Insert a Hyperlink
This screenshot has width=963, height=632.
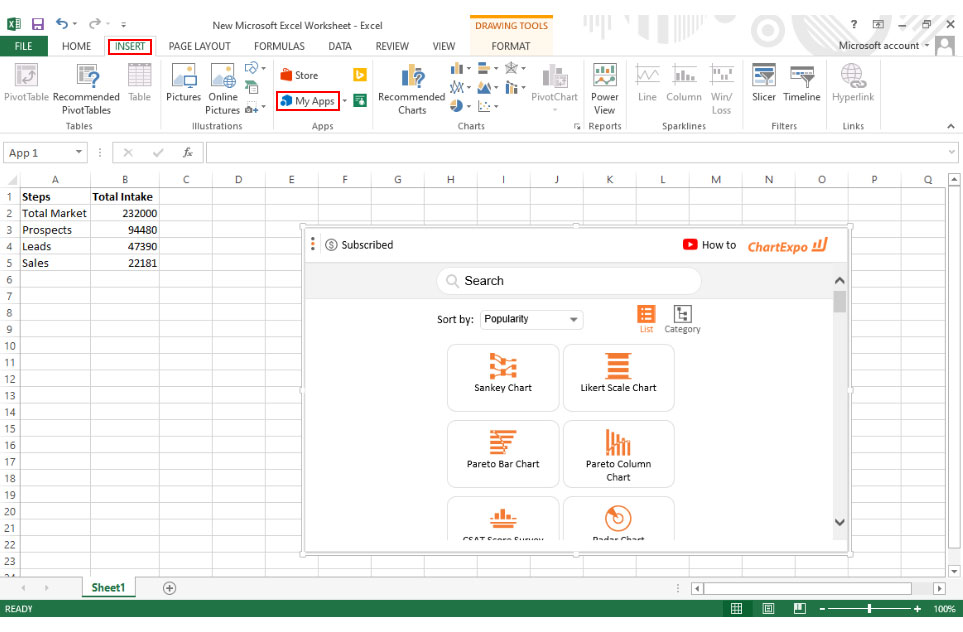tap(853, 83)
